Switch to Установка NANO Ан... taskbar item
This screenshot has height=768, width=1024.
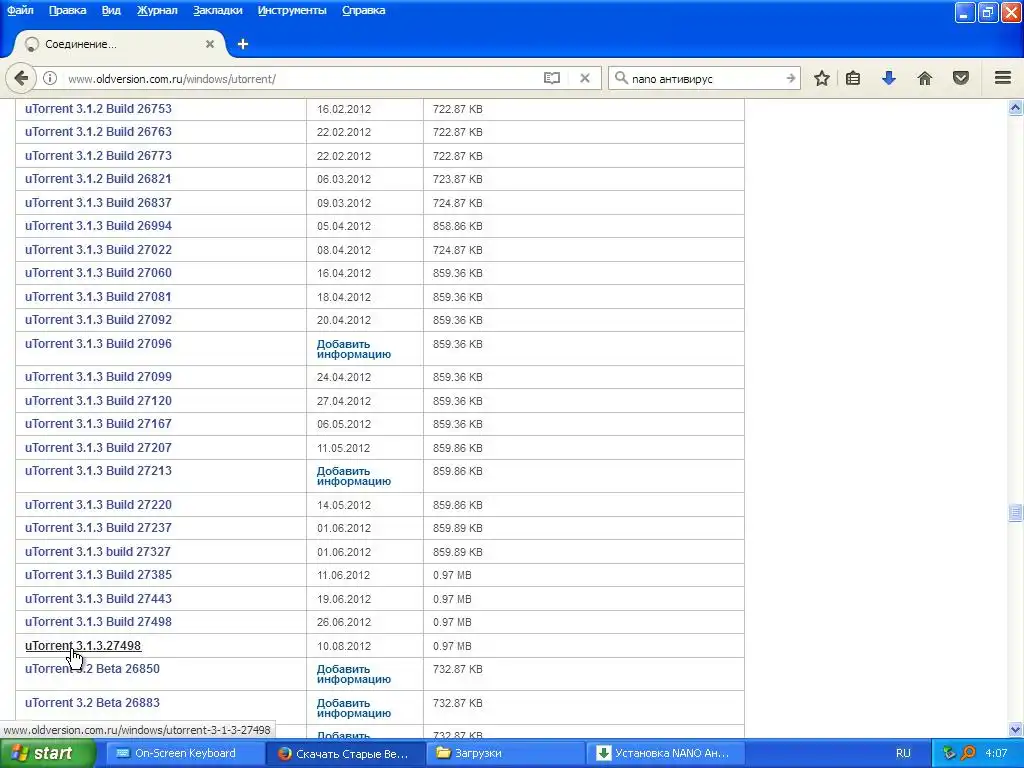665,754
